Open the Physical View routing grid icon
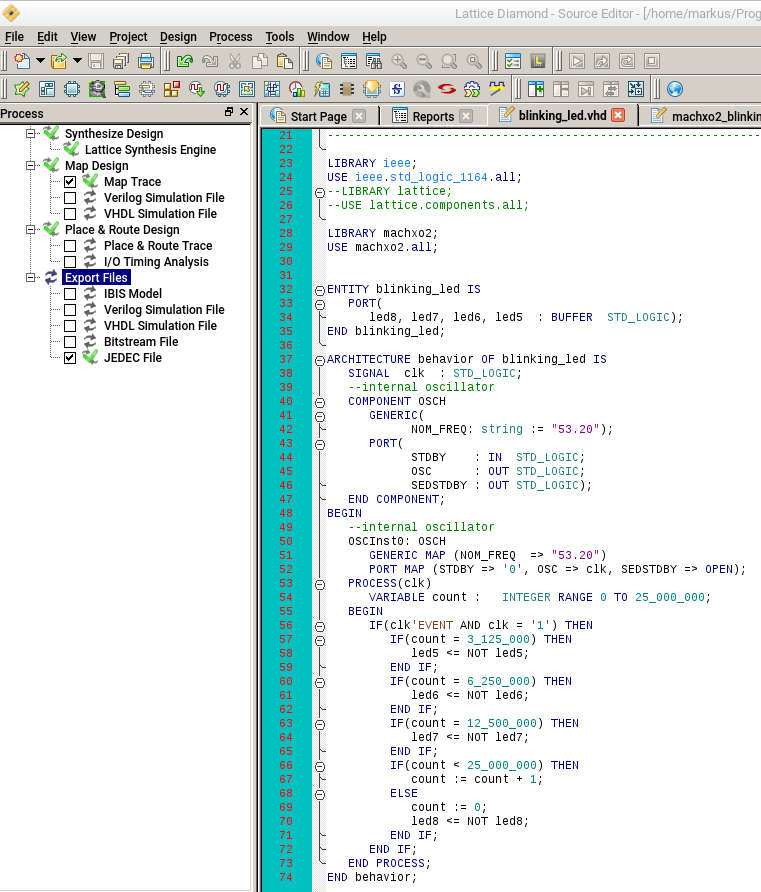This screenshot has width=761, height=892. [x=272, y=89]
